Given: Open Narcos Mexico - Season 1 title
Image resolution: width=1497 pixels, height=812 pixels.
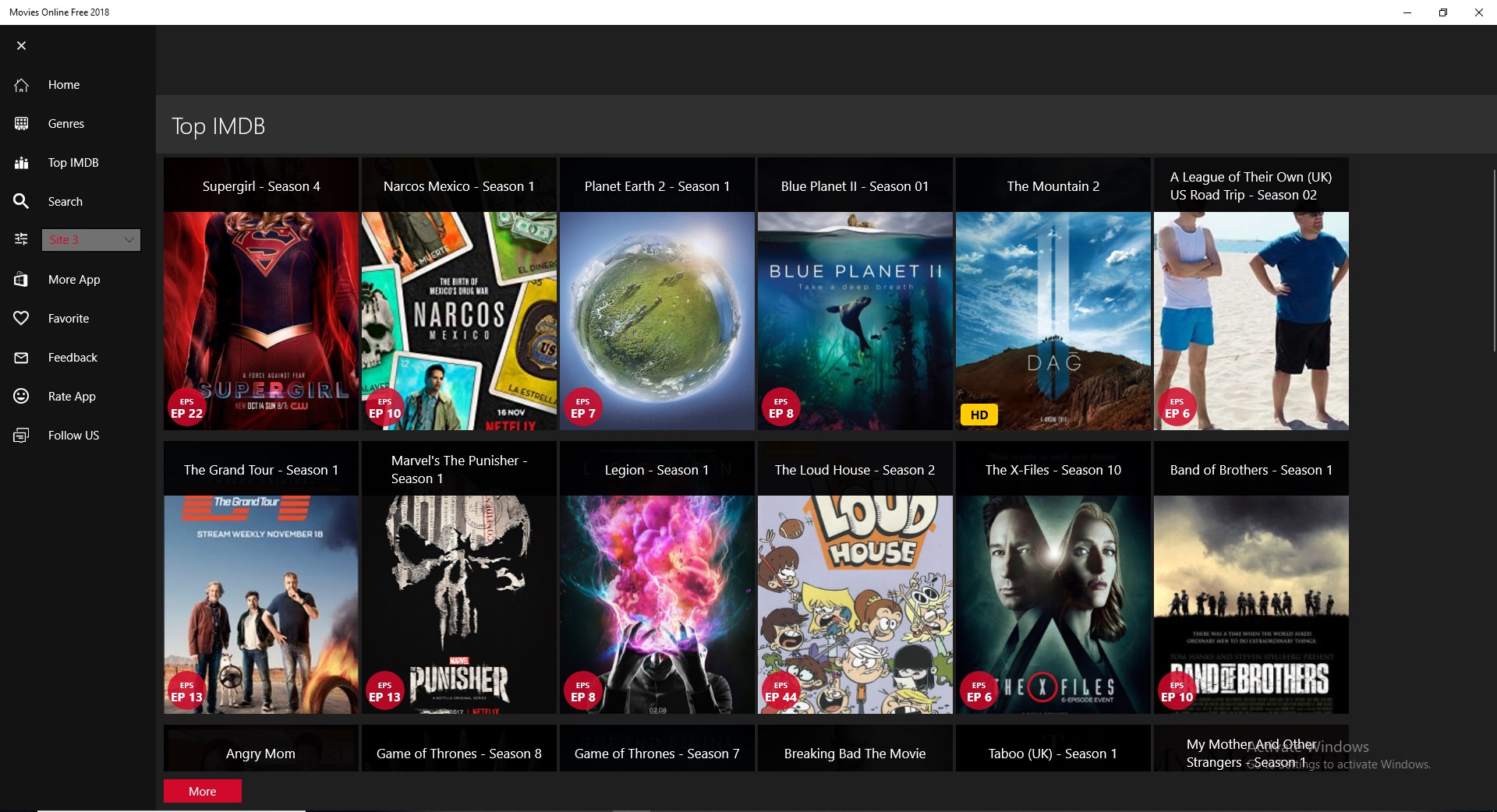Looking at the screenshot, I should tap(459, 186).
